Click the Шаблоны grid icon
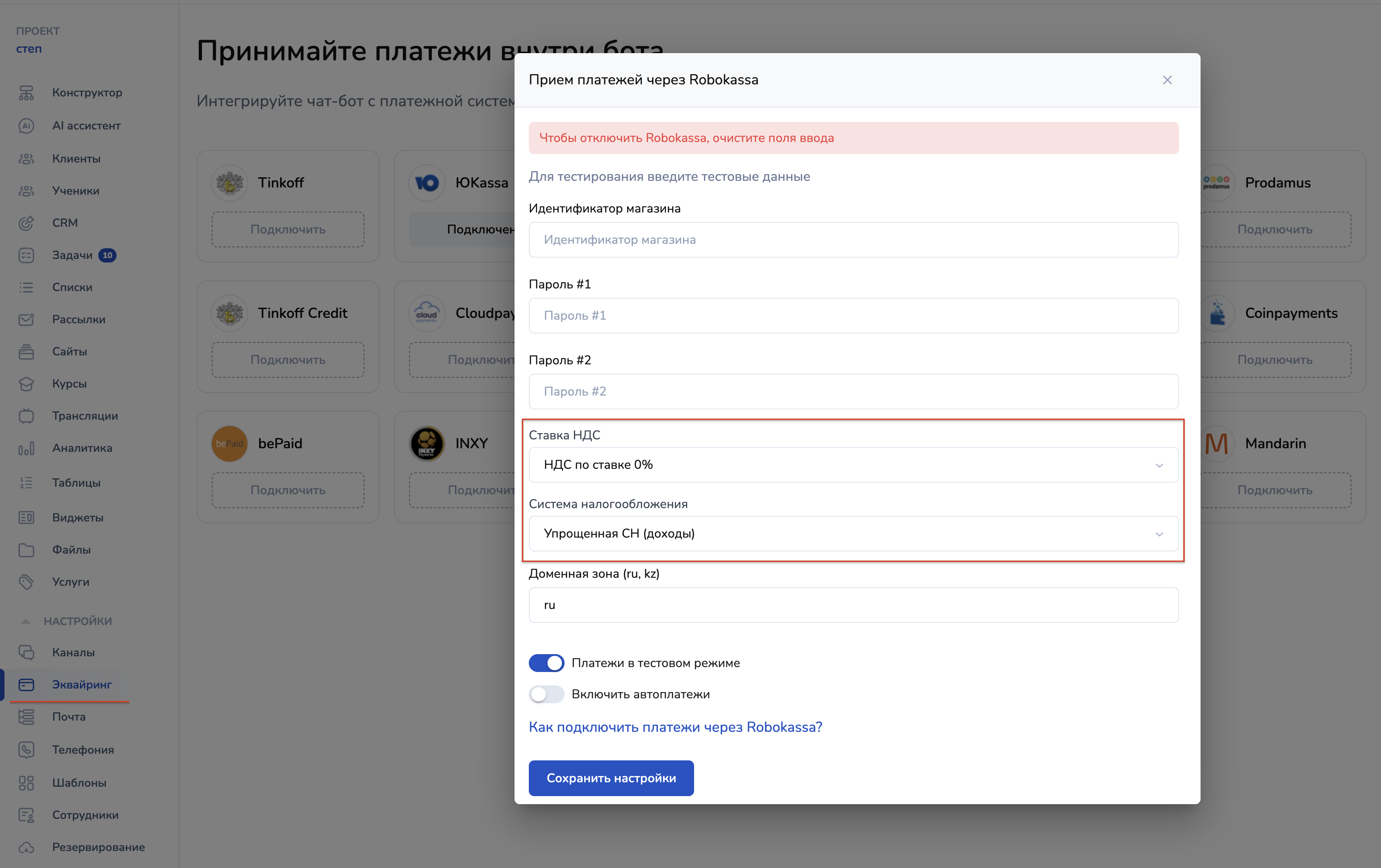 point(26,783)
